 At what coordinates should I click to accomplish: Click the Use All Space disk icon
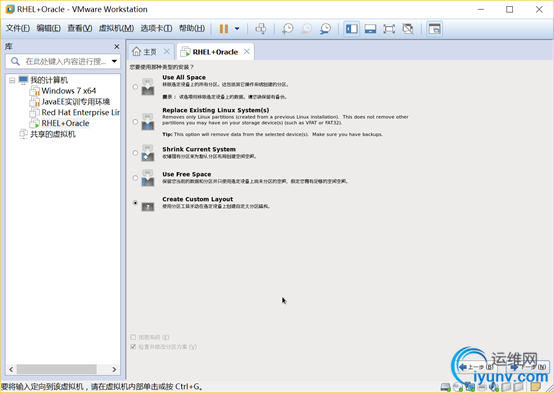coord(148,87)
